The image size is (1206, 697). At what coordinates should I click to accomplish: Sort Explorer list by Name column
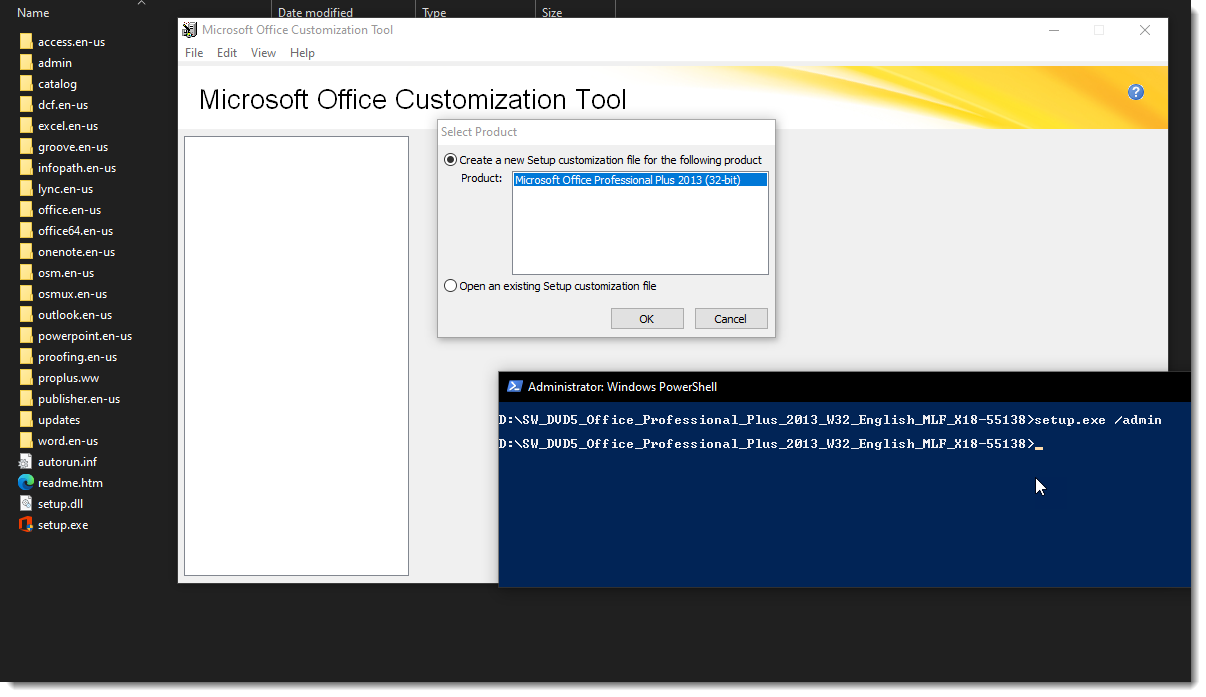(x=33, y=13)
